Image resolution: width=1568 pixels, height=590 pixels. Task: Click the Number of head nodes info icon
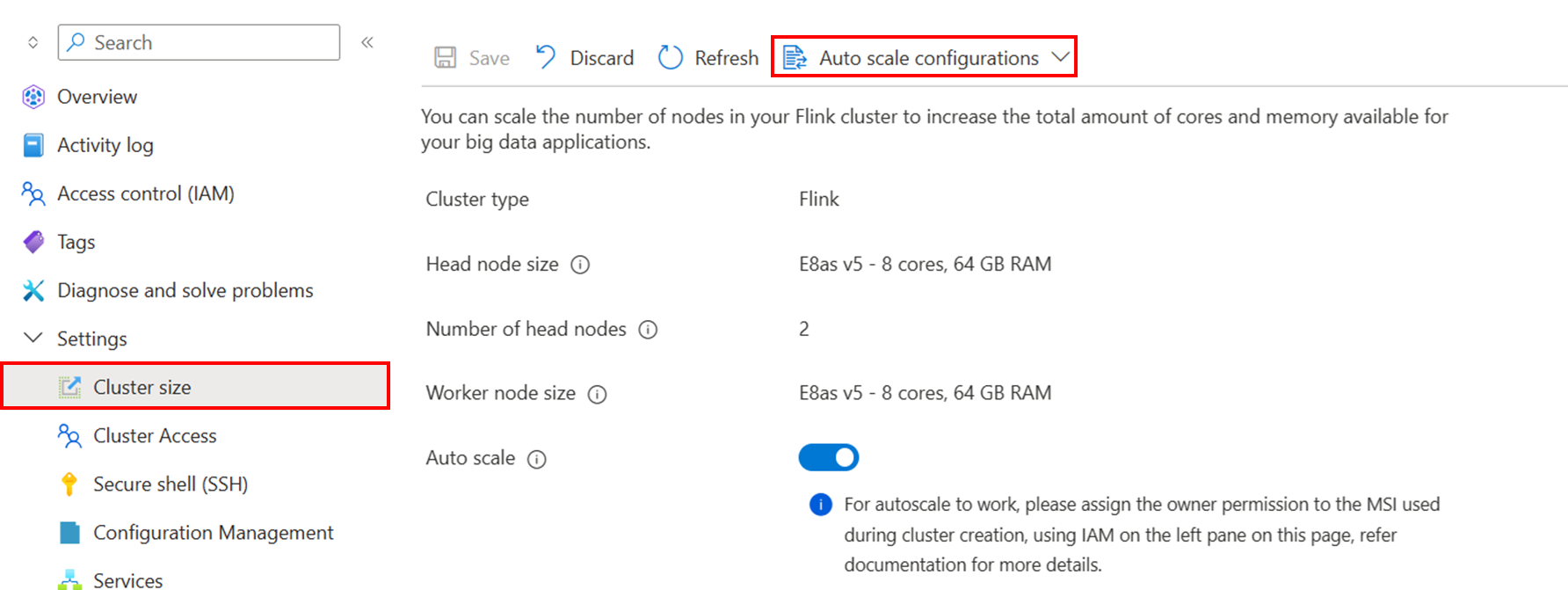coord(648,330)
